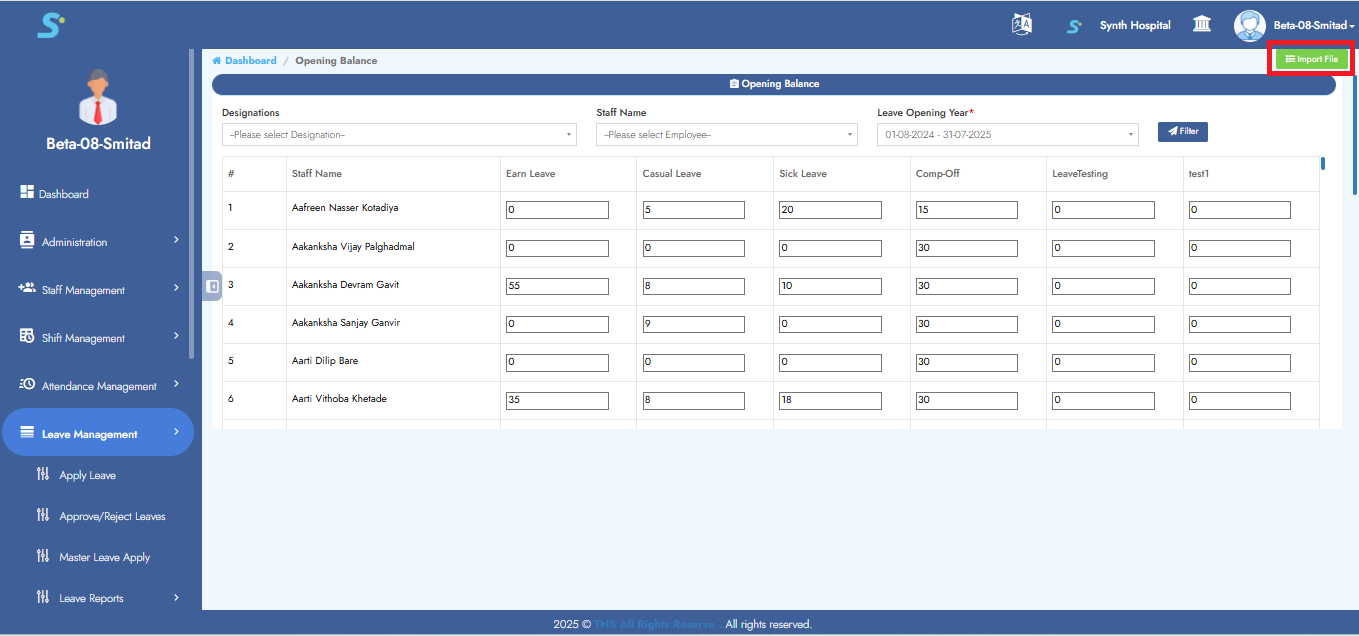Open the Dashboard from the sidebar icon
1359x636 pixels.
(x=23, y=193)
